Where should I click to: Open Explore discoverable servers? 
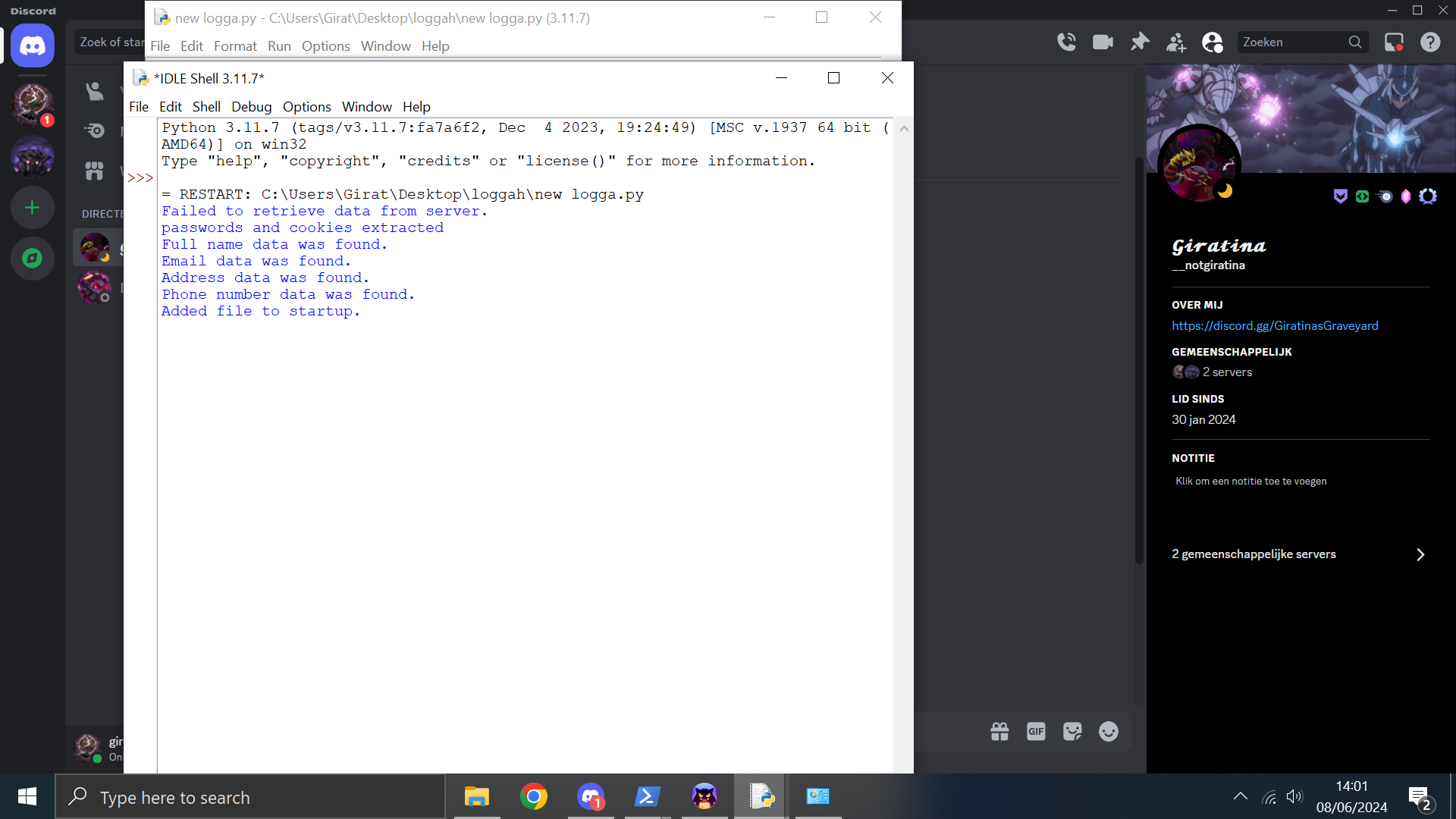click(x=32, y=259)
